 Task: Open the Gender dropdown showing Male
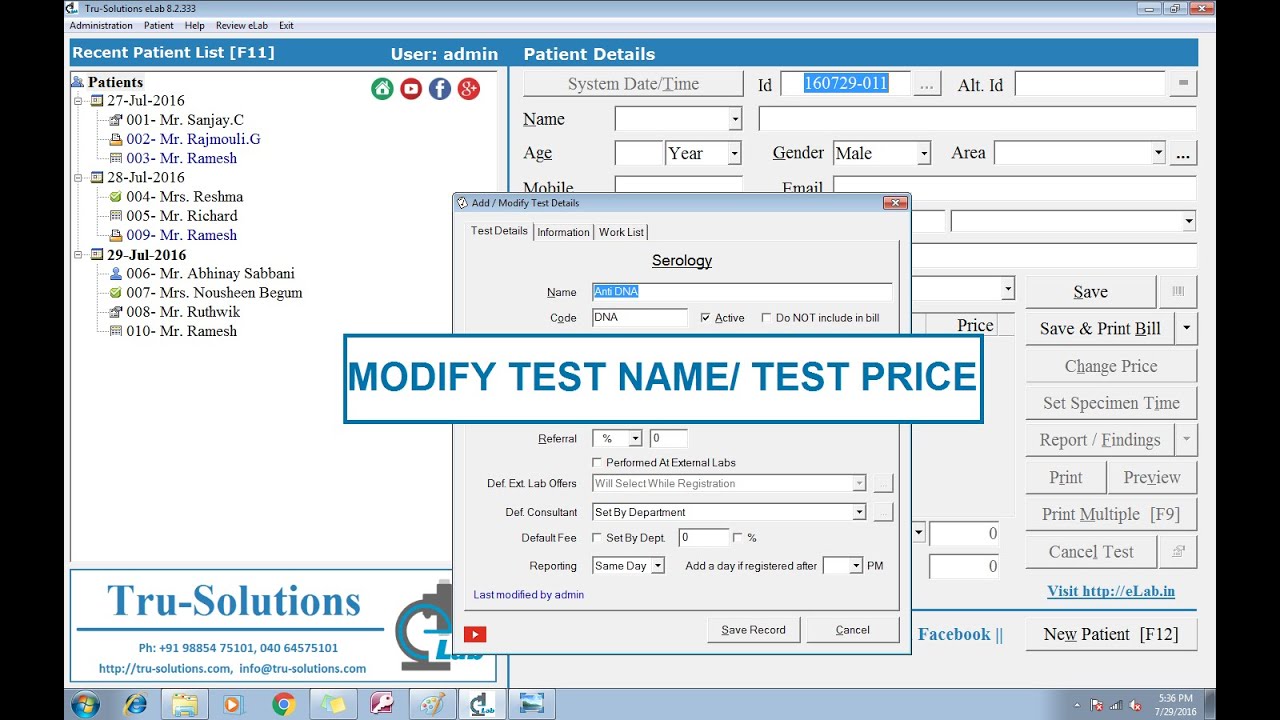tap(924, 154)
